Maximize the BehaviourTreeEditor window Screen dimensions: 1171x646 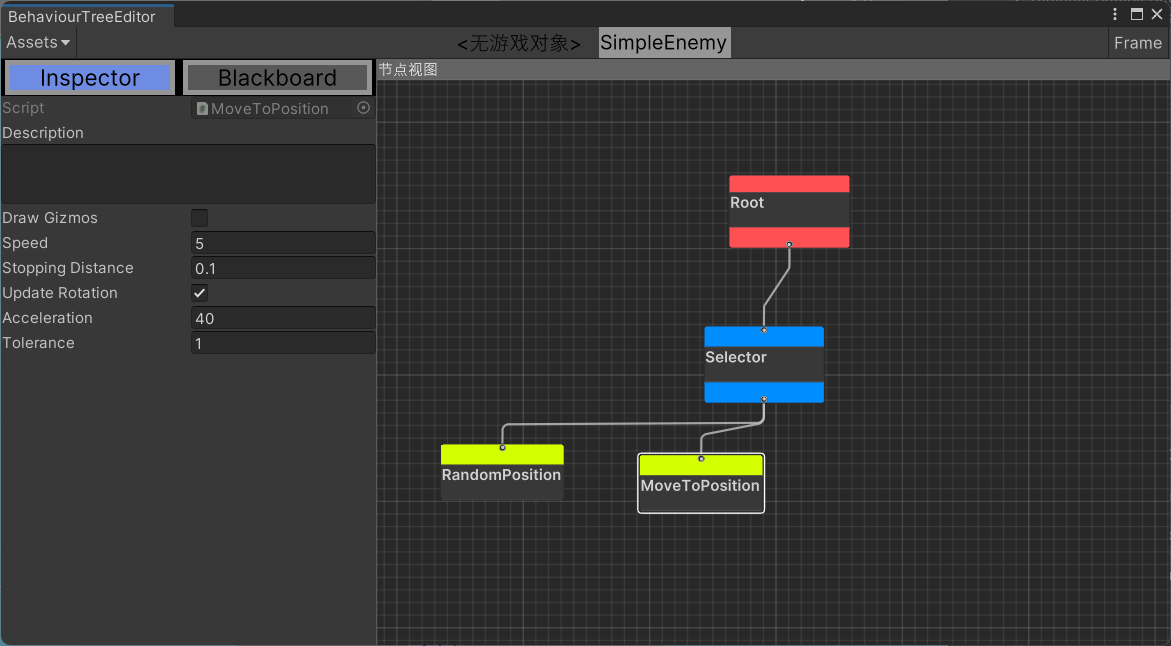pyautogui.click(x=1136, y=14)
